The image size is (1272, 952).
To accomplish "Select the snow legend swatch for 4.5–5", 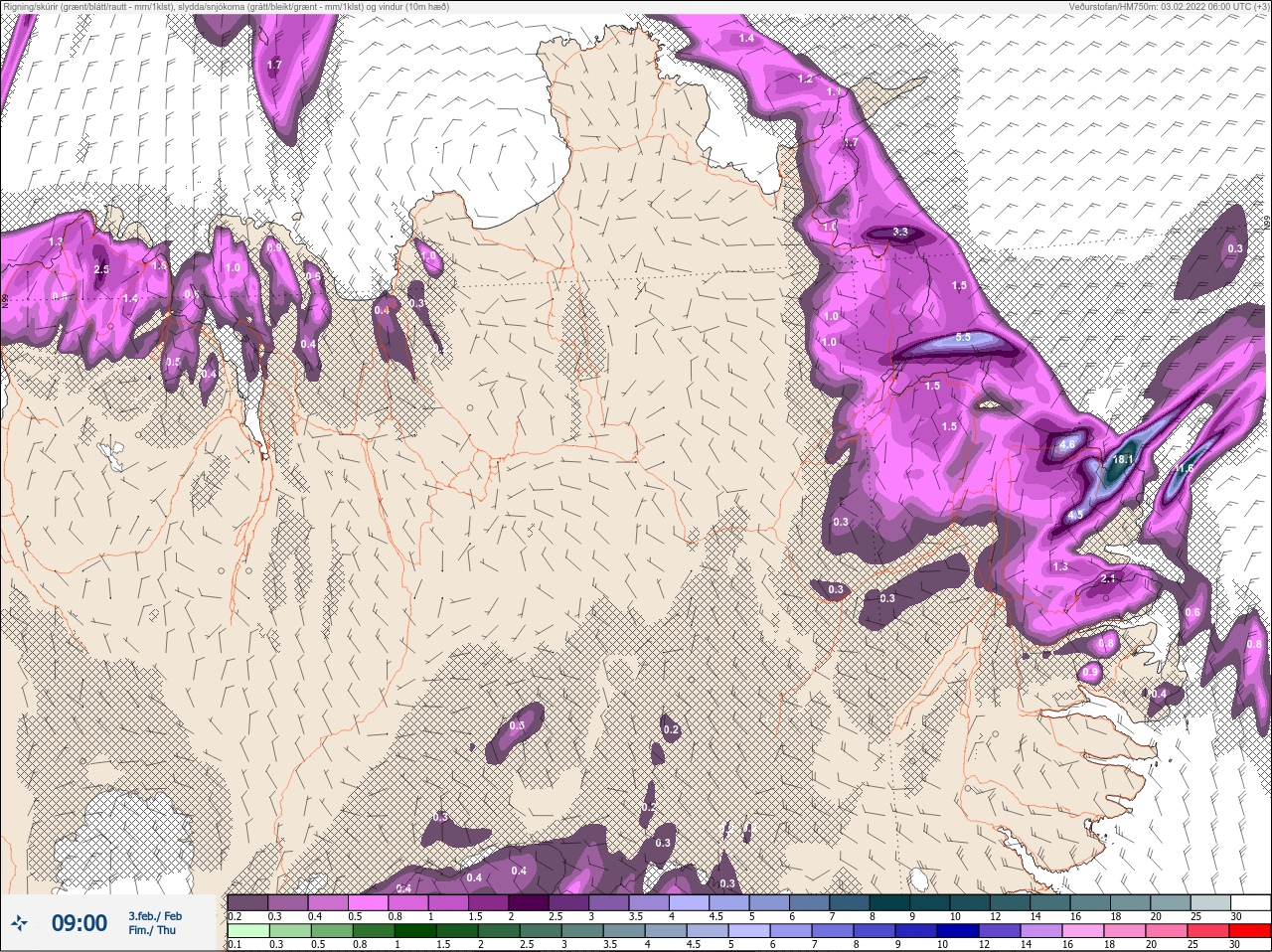I will click(x=728, y=902).
